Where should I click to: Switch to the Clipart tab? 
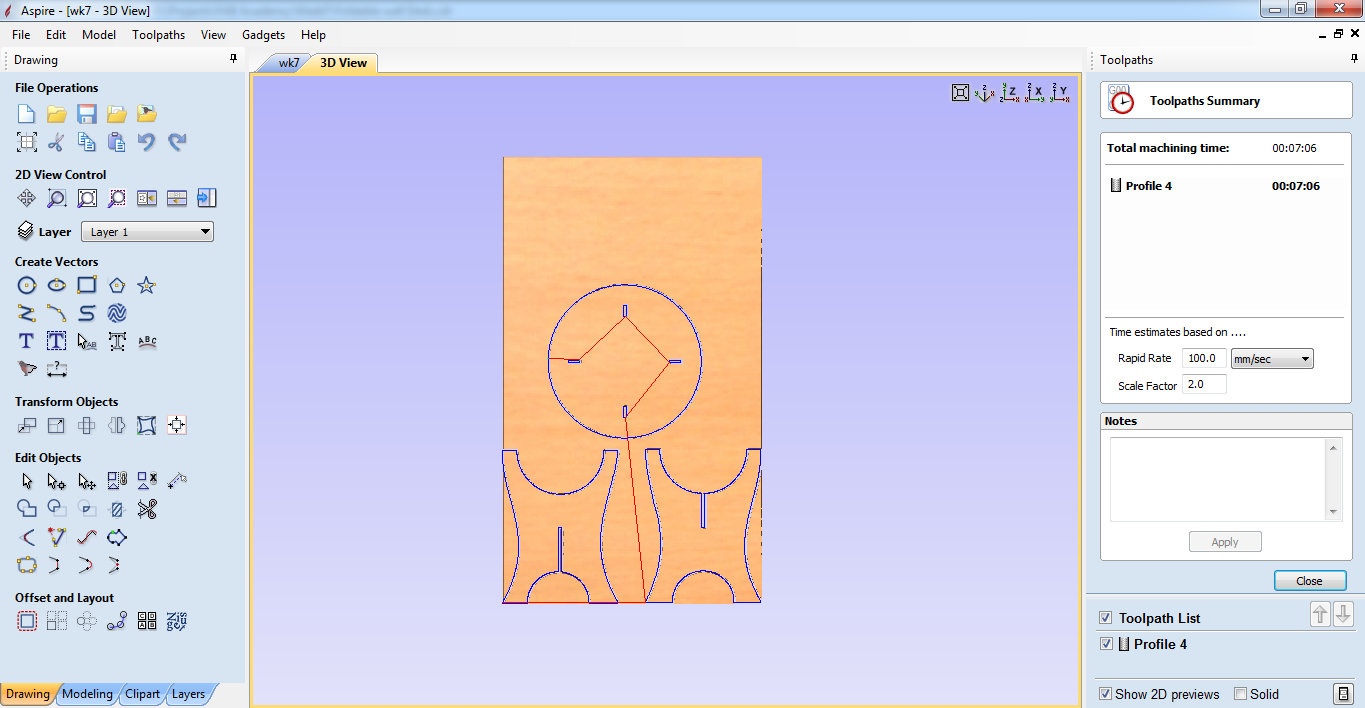pos(142,694)
